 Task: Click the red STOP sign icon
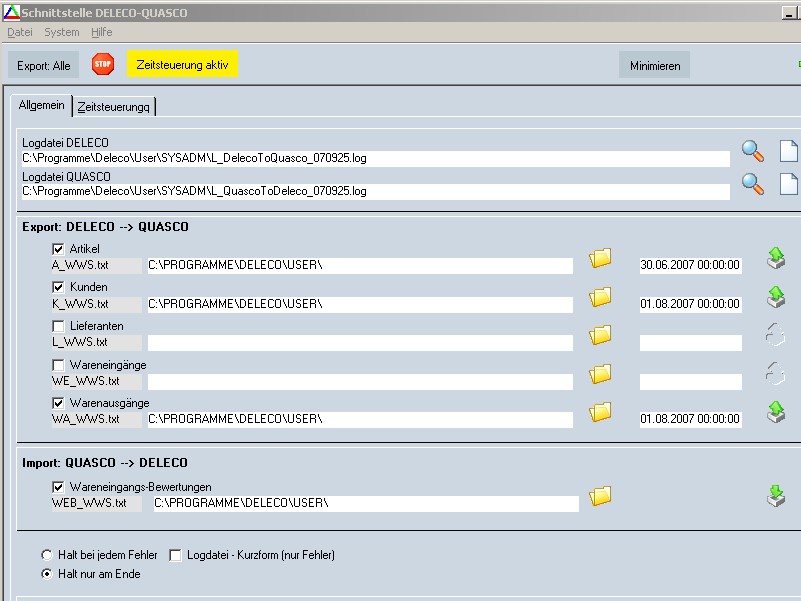point(103,65)
